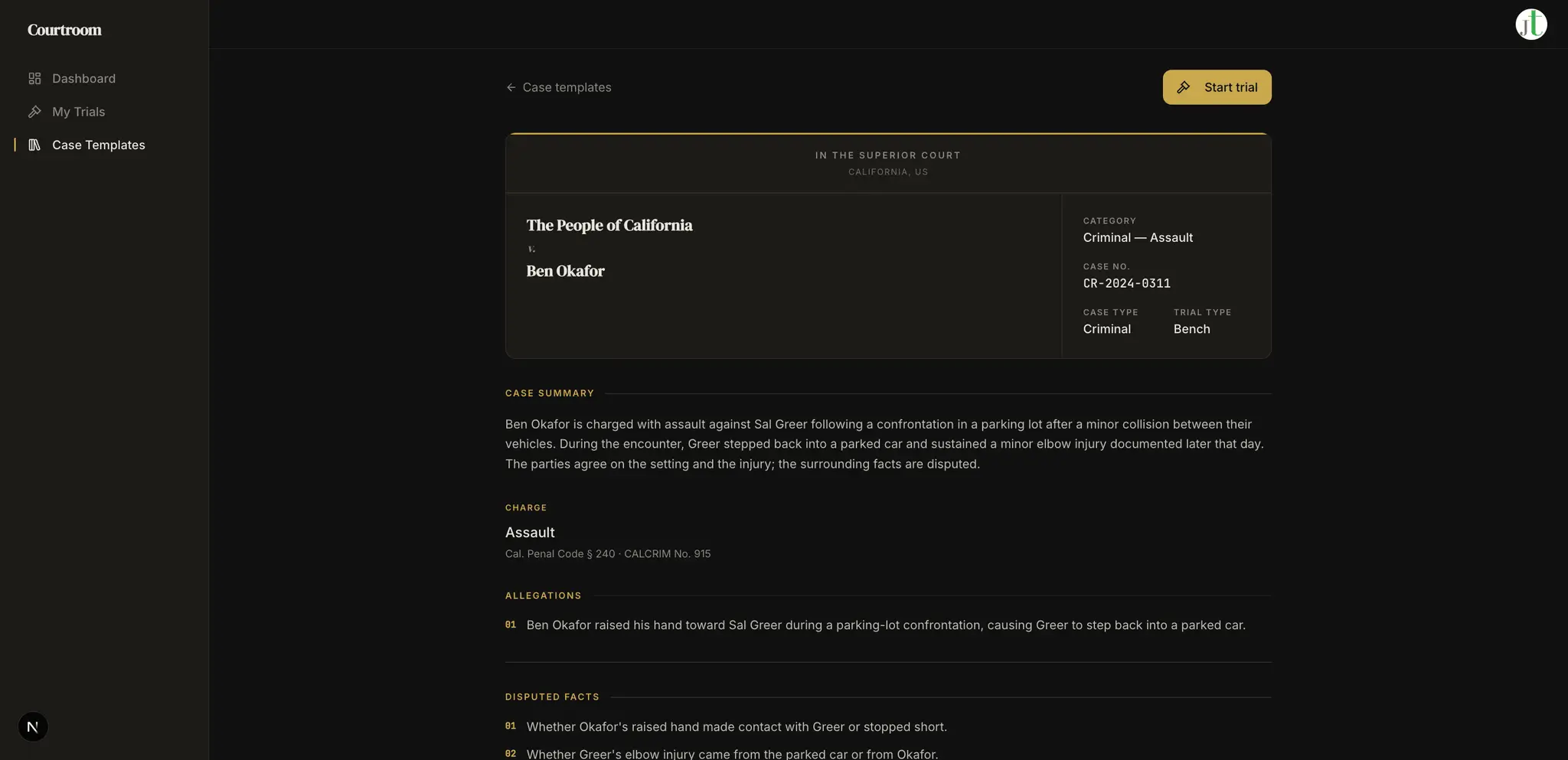Viewport: 1568px width, 760px height.
Task: Open the user avatar menu
Action: pyautogui.click(x=1530, y=24)
